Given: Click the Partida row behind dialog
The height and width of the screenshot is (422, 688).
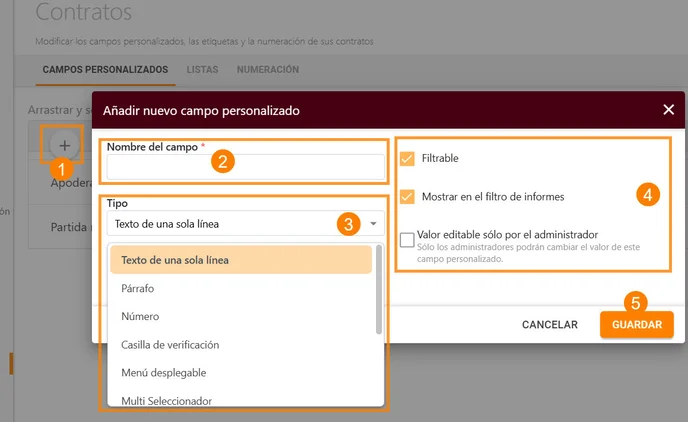Looking at the screenshot, I should [x=61, y=227].
